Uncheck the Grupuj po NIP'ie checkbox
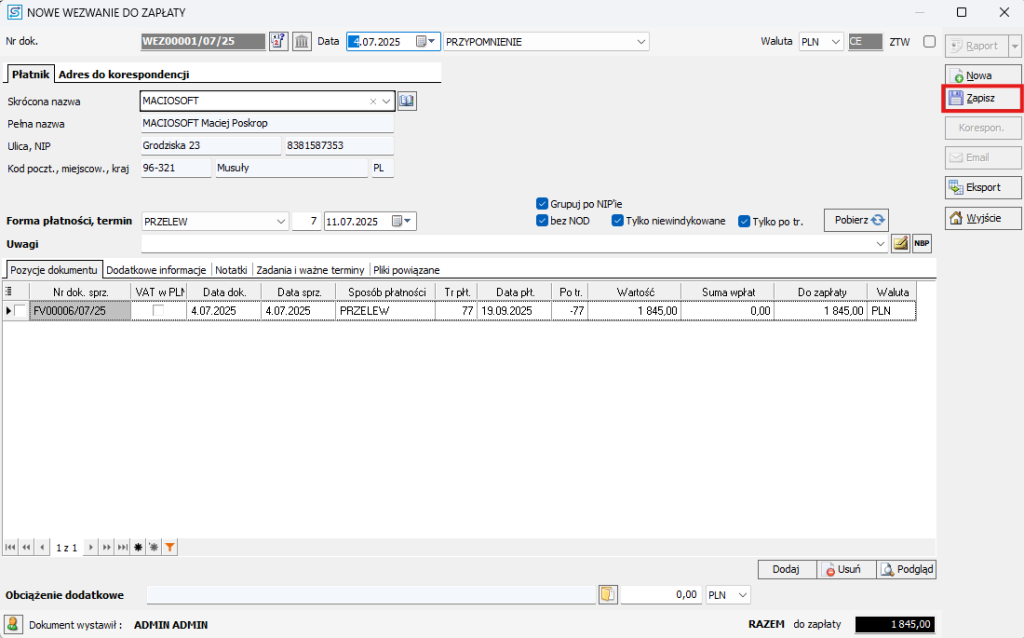Viewport: 1024px width, 638px height. coord(543,203)
